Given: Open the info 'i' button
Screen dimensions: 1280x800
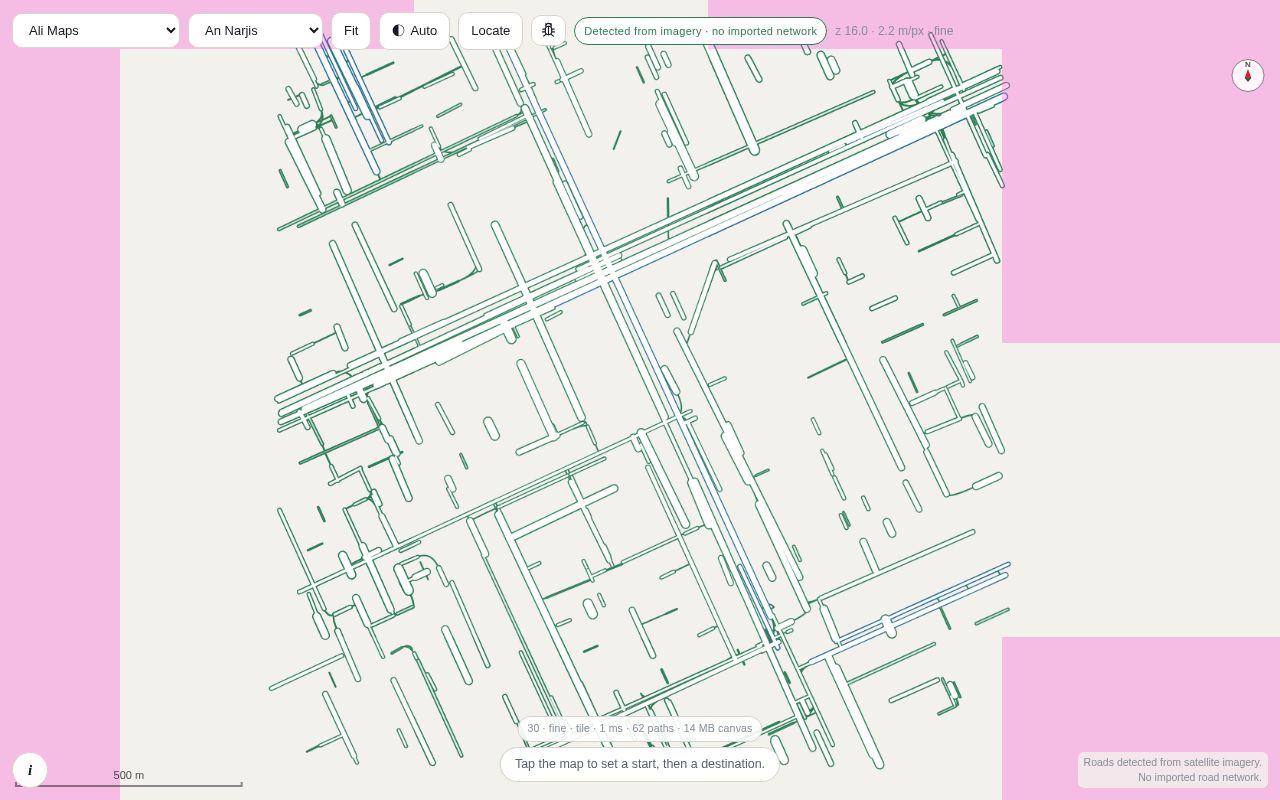Looking at the screenshot, I should pos(30,770).
